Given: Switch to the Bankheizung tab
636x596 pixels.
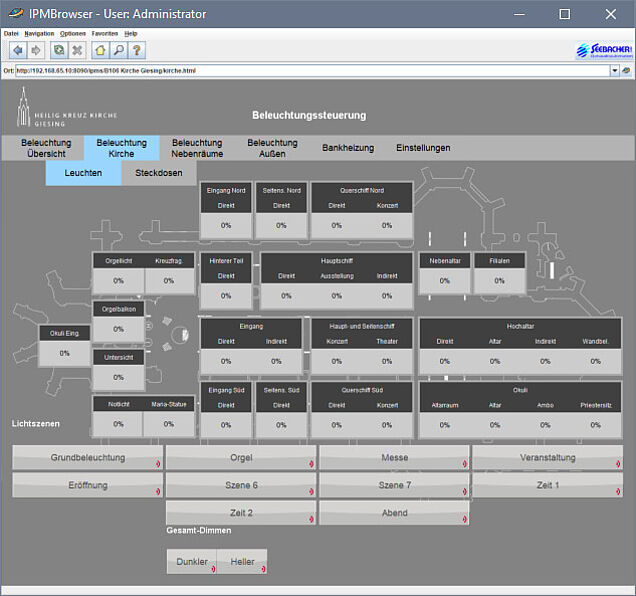Looking at the screenshot, I should (x=348, y=148).
